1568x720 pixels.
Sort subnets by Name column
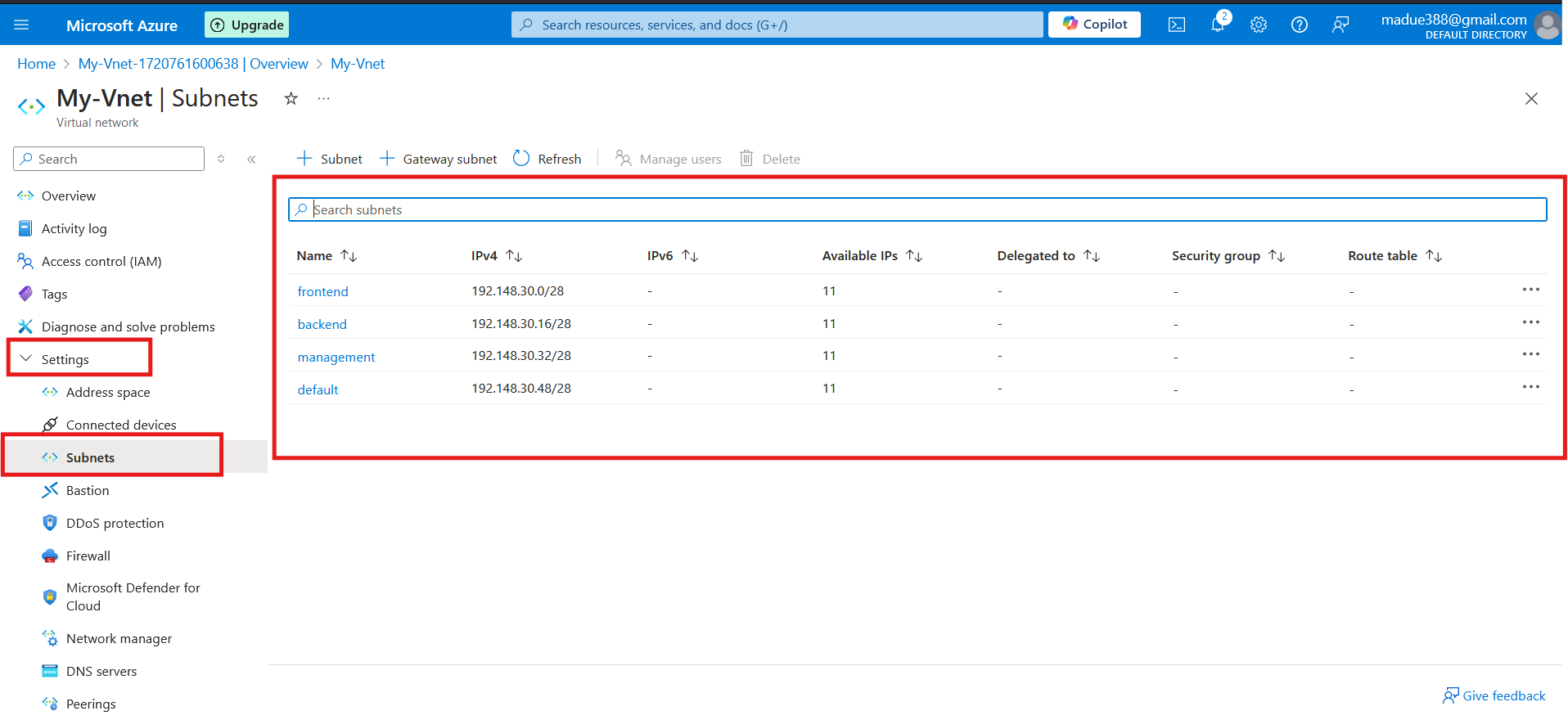(327, 256)
